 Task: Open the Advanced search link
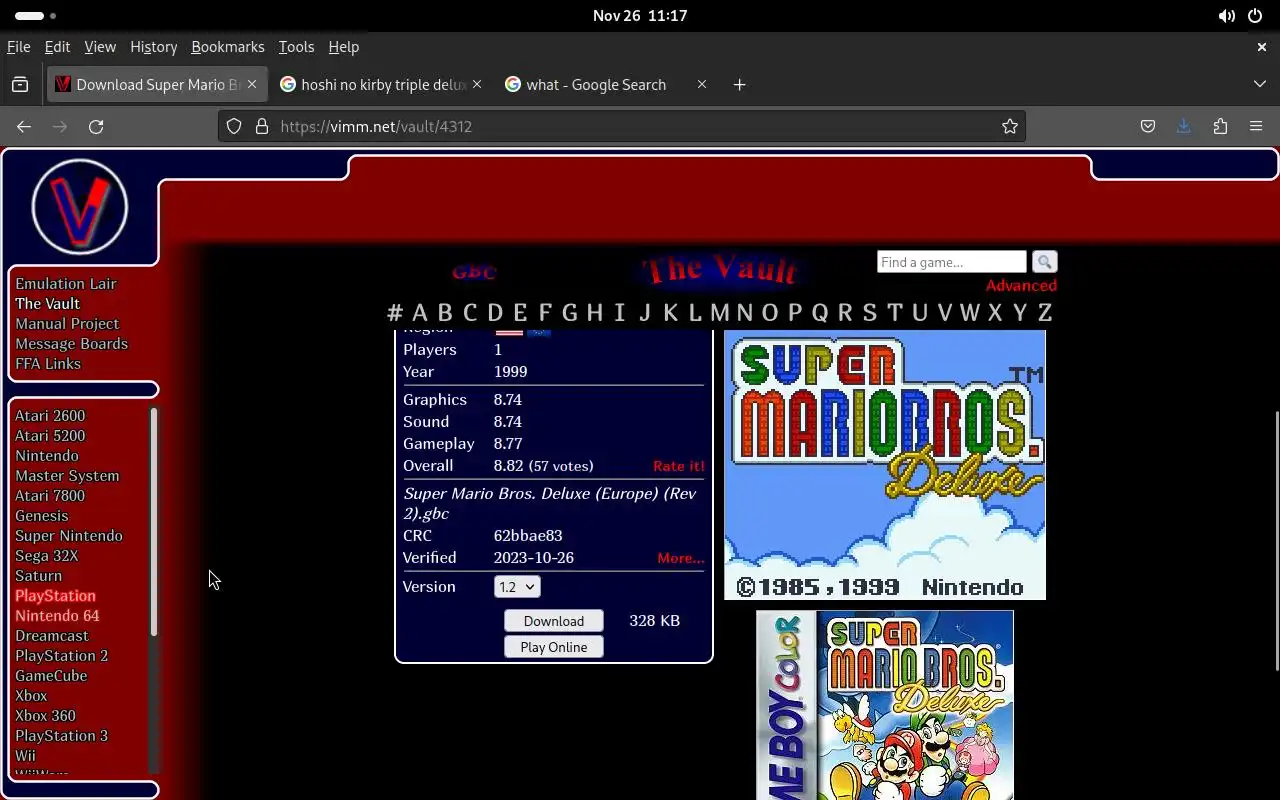click(1021, 286)
